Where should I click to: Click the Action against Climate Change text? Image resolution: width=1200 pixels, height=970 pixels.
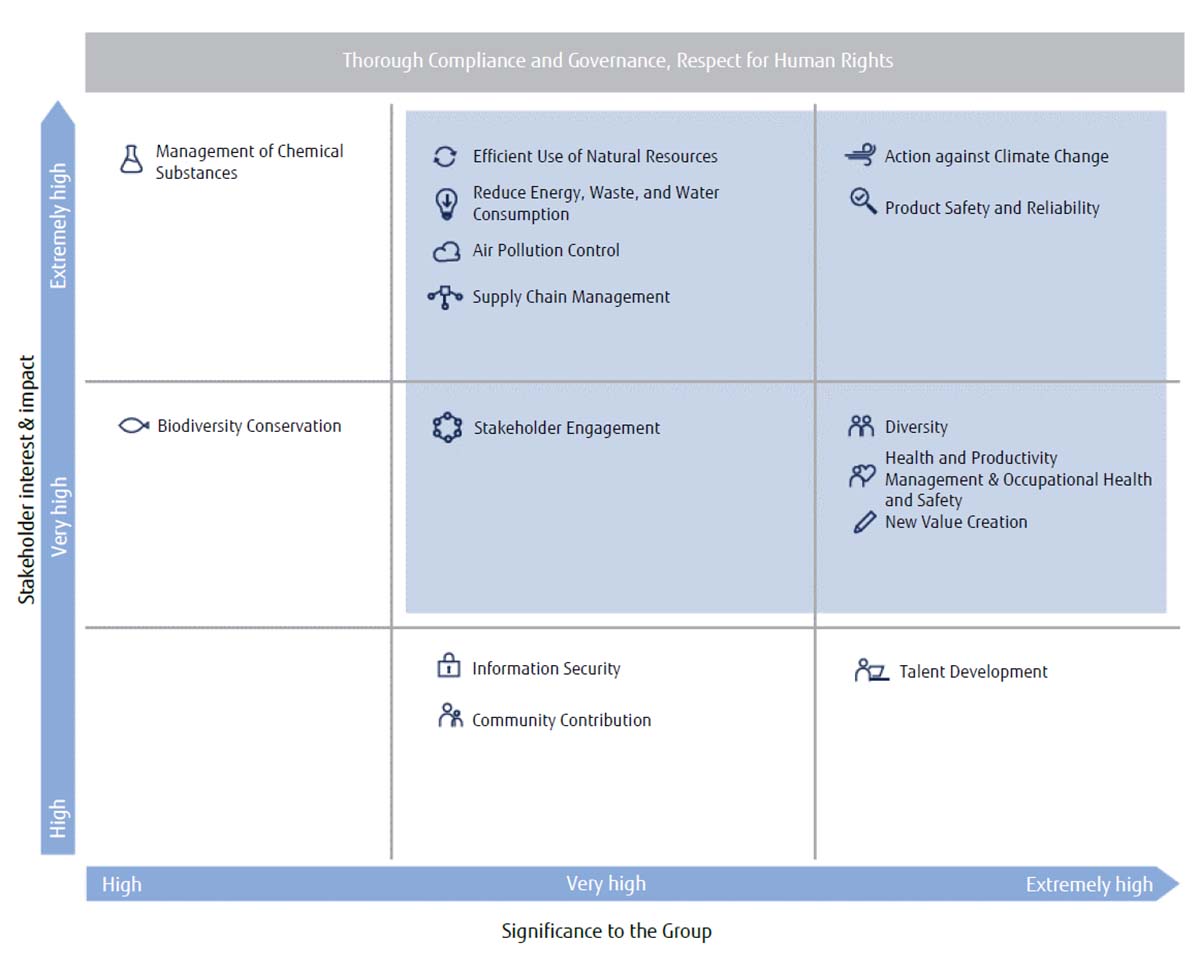(996, 157)
